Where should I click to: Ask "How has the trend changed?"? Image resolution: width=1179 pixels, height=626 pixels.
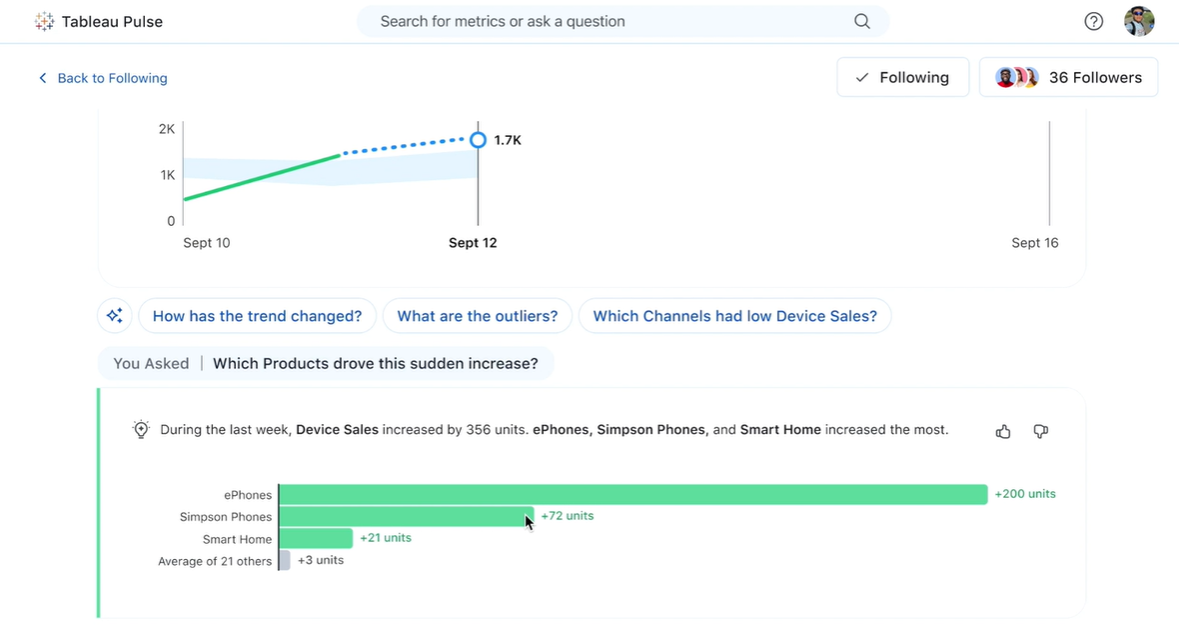[257, 316]
